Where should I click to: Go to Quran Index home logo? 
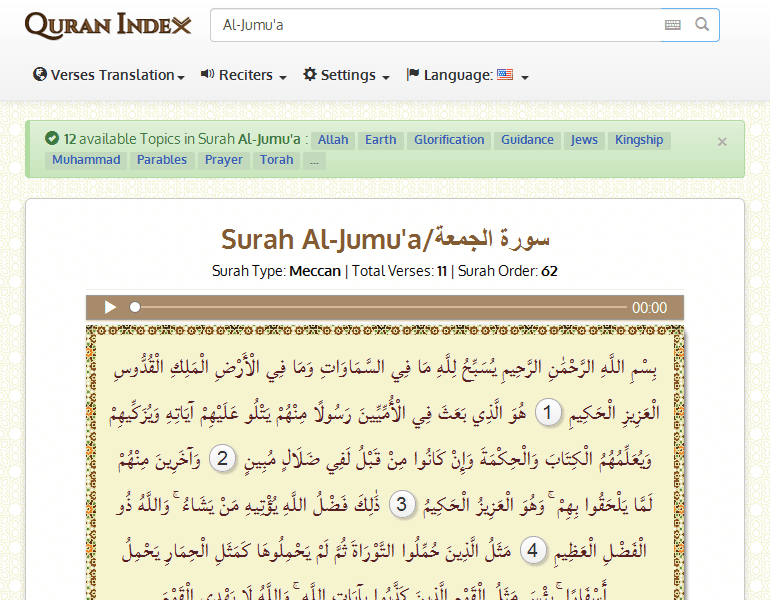coord(107,25)
